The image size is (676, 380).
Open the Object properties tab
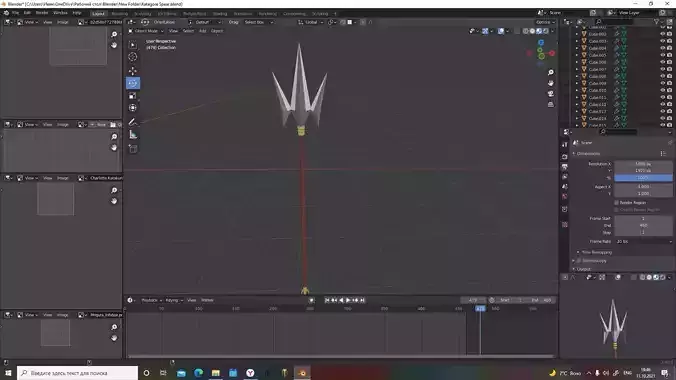[x=565, y=209]
